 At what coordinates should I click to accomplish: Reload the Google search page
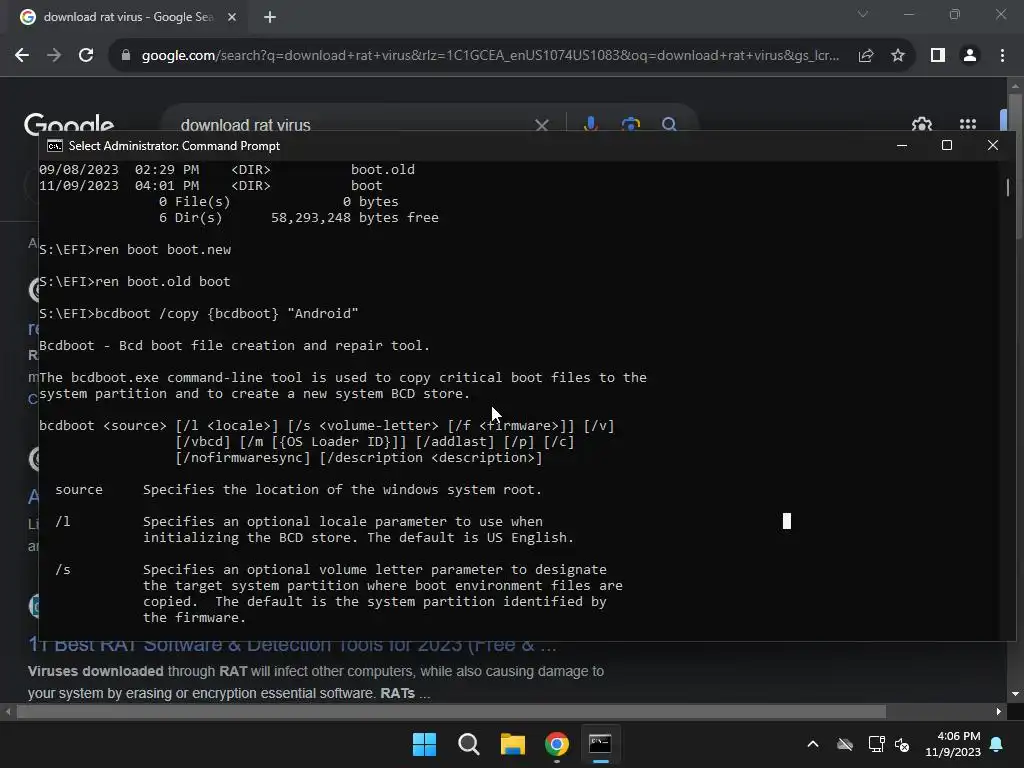coord(86,56)
